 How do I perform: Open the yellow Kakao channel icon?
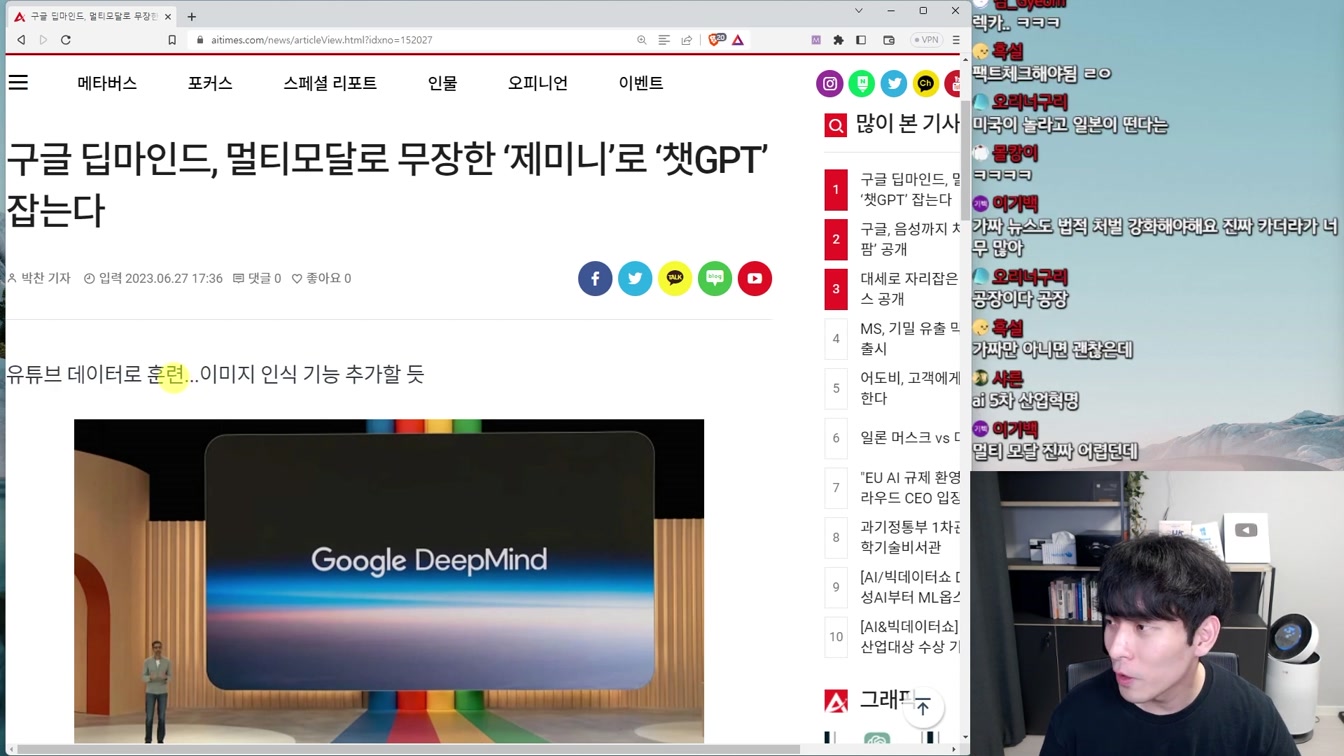pyautogui.click(x=926, y=84)
